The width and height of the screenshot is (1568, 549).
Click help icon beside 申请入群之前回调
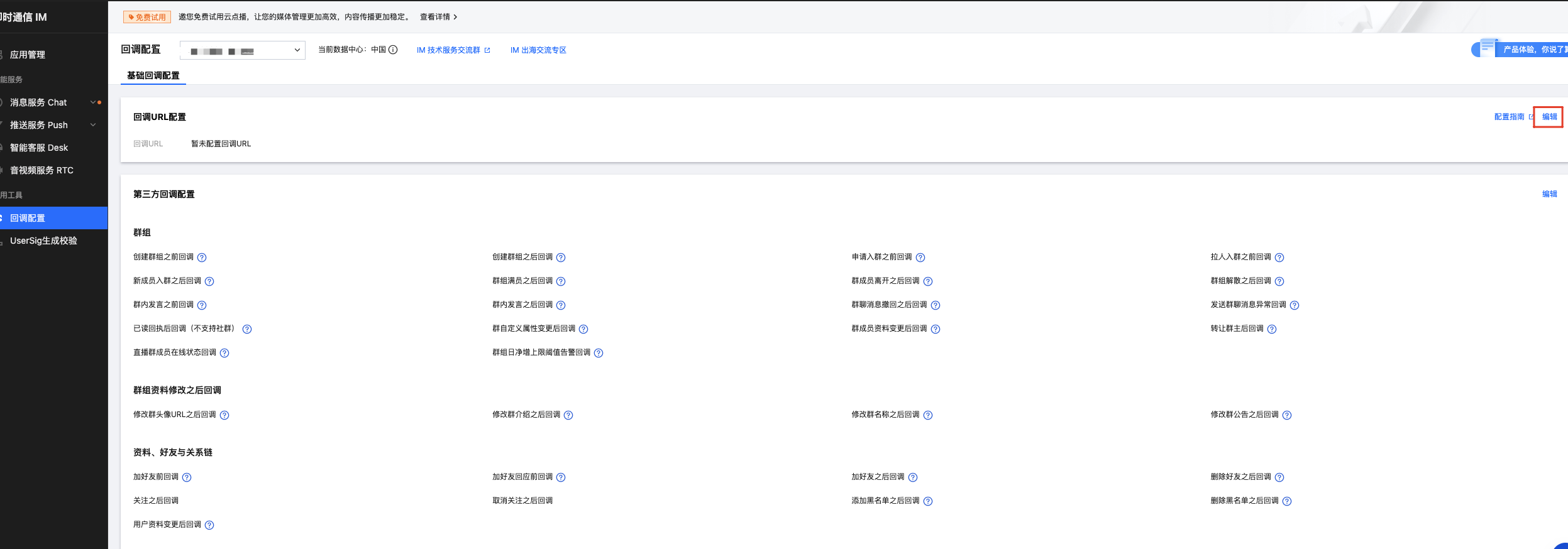[920, 258]
